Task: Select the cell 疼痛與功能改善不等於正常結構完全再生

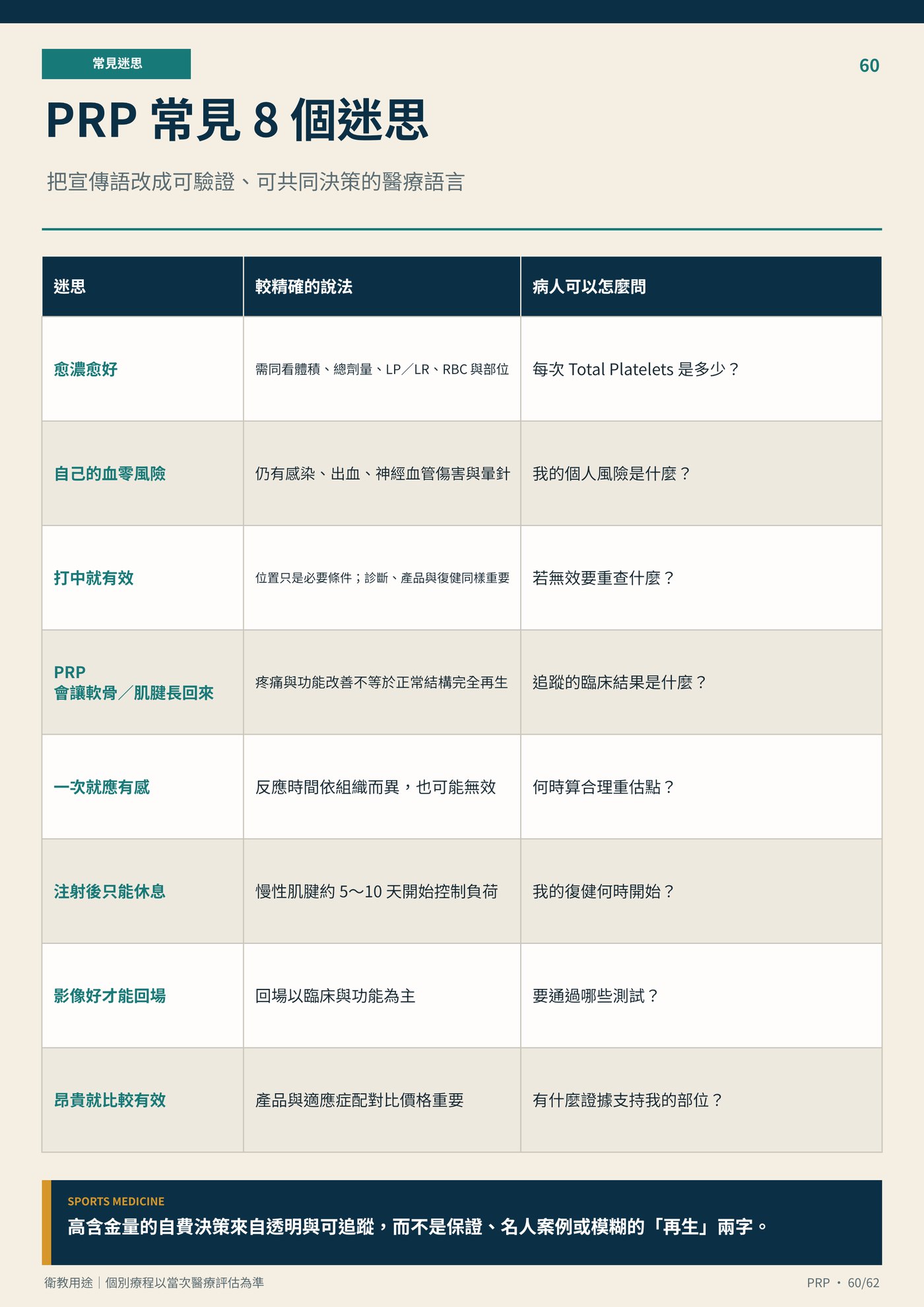Action: 382,682
